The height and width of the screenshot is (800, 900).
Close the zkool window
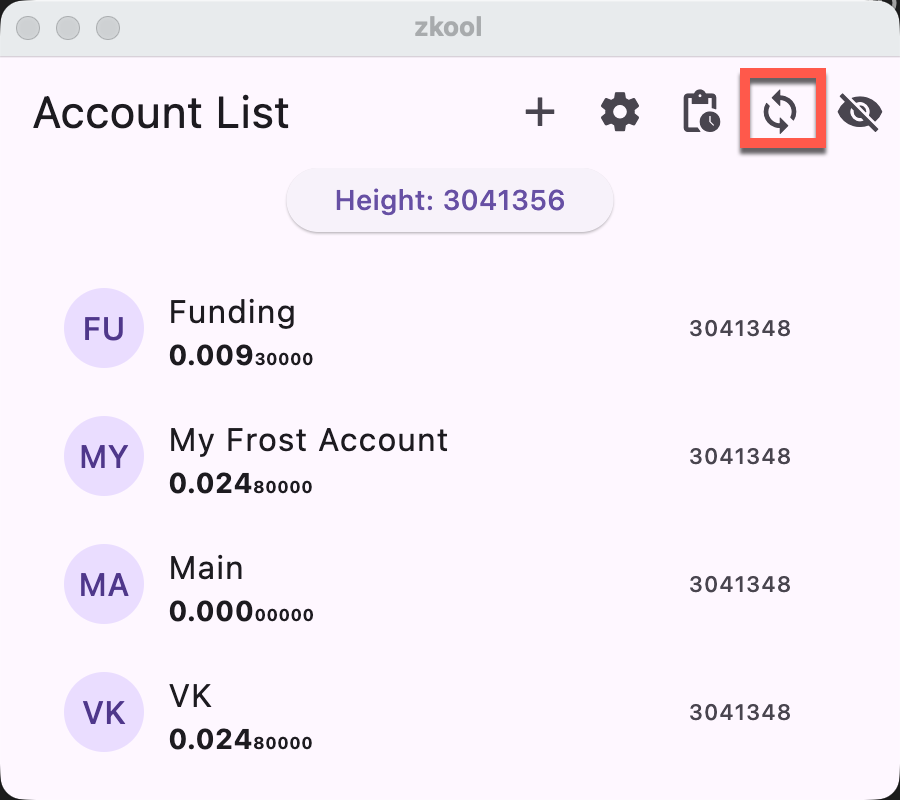click(x=30, y=27)
